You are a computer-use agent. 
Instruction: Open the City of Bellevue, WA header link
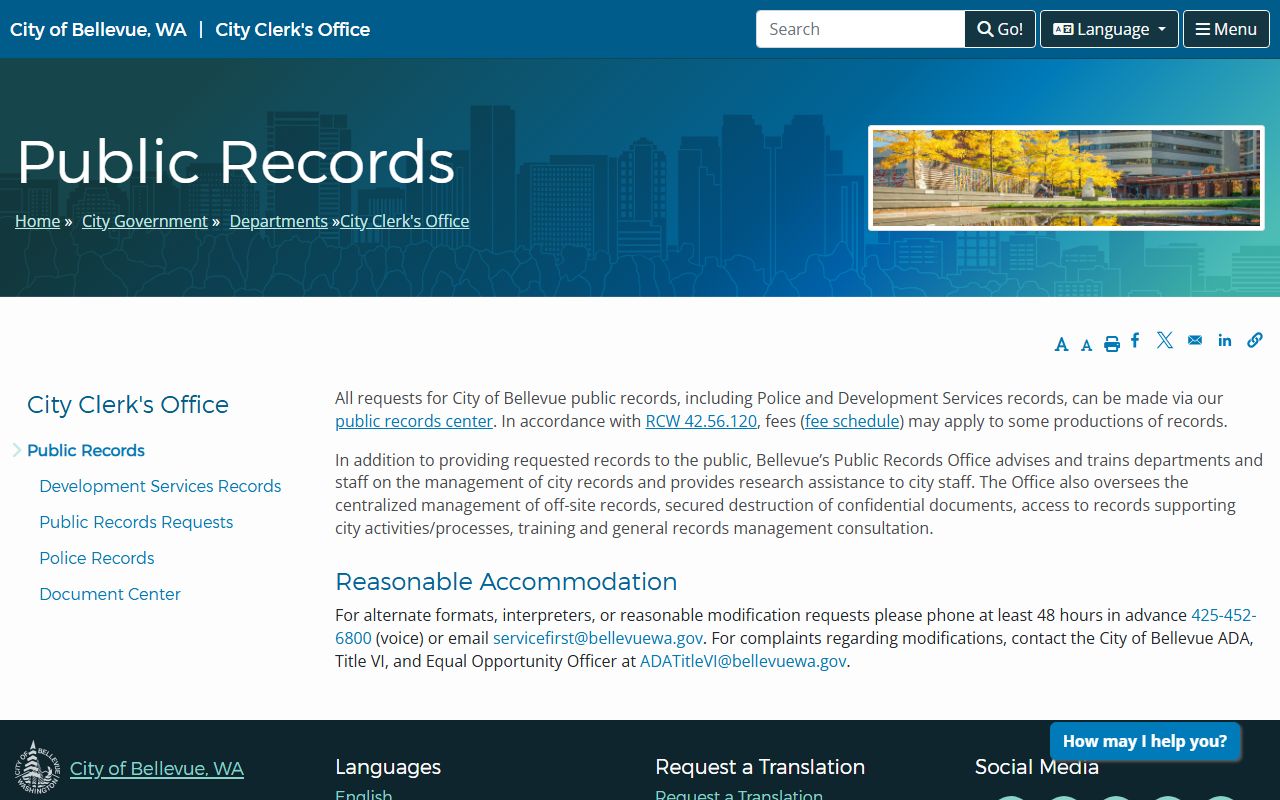[98, 29]
